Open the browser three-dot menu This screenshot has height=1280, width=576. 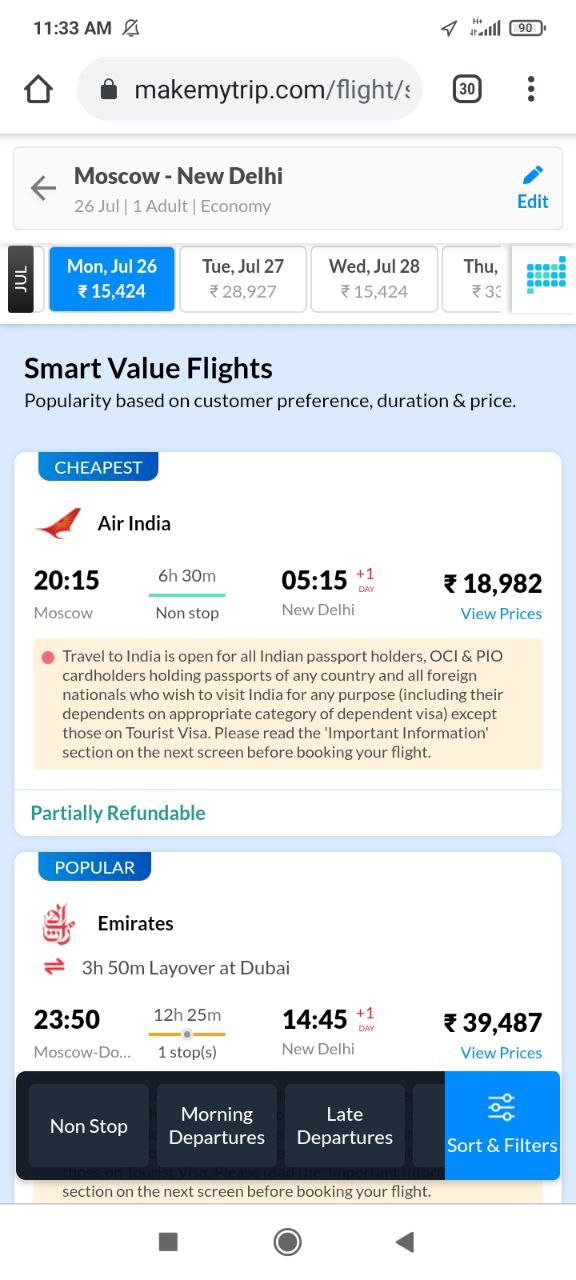[x=531, y=89]
